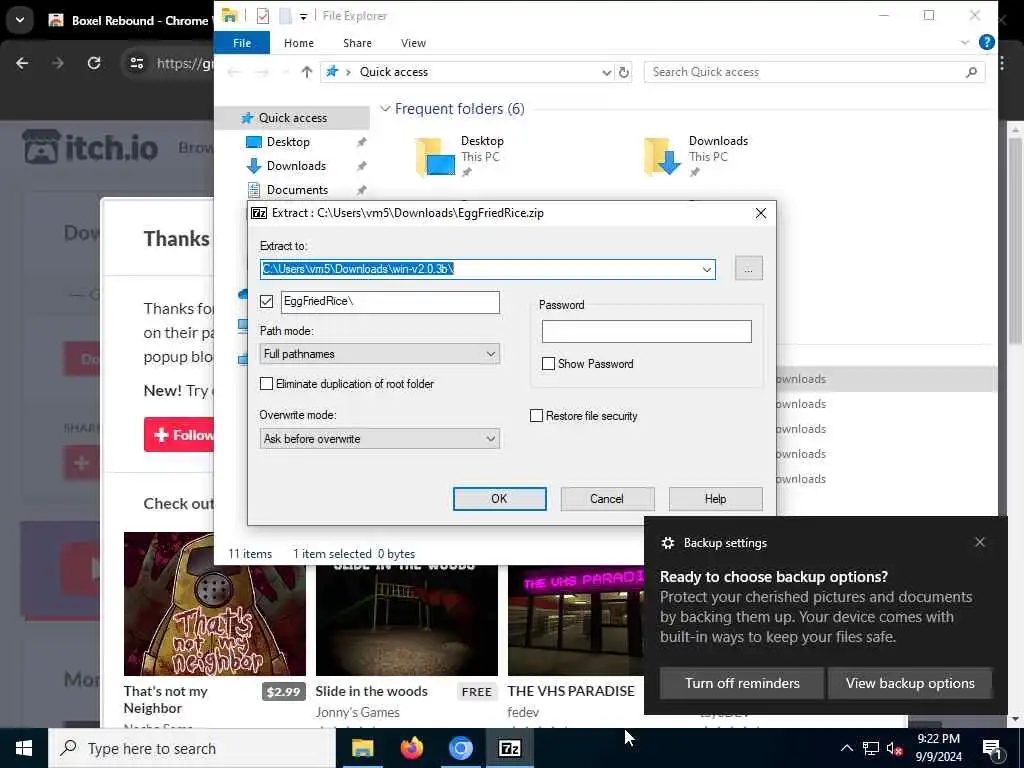Open the Home ribbon tab
This screenshot has width=1024, height=768.
tap(298, 43)
